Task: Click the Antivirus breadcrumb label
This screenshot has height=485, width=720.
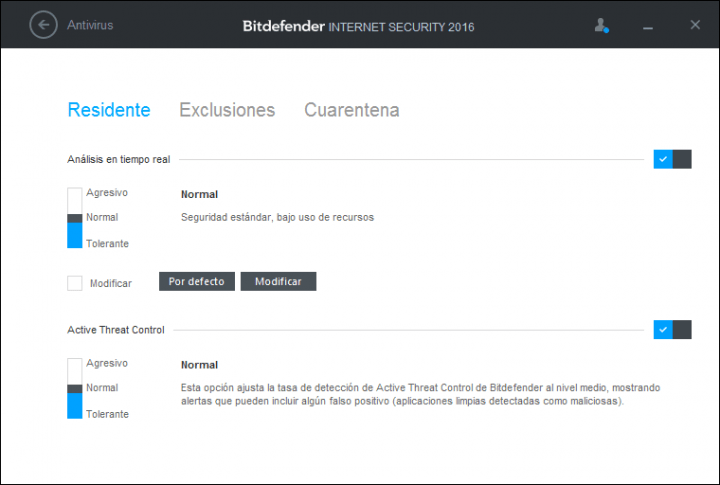Action: pos(90,25)
